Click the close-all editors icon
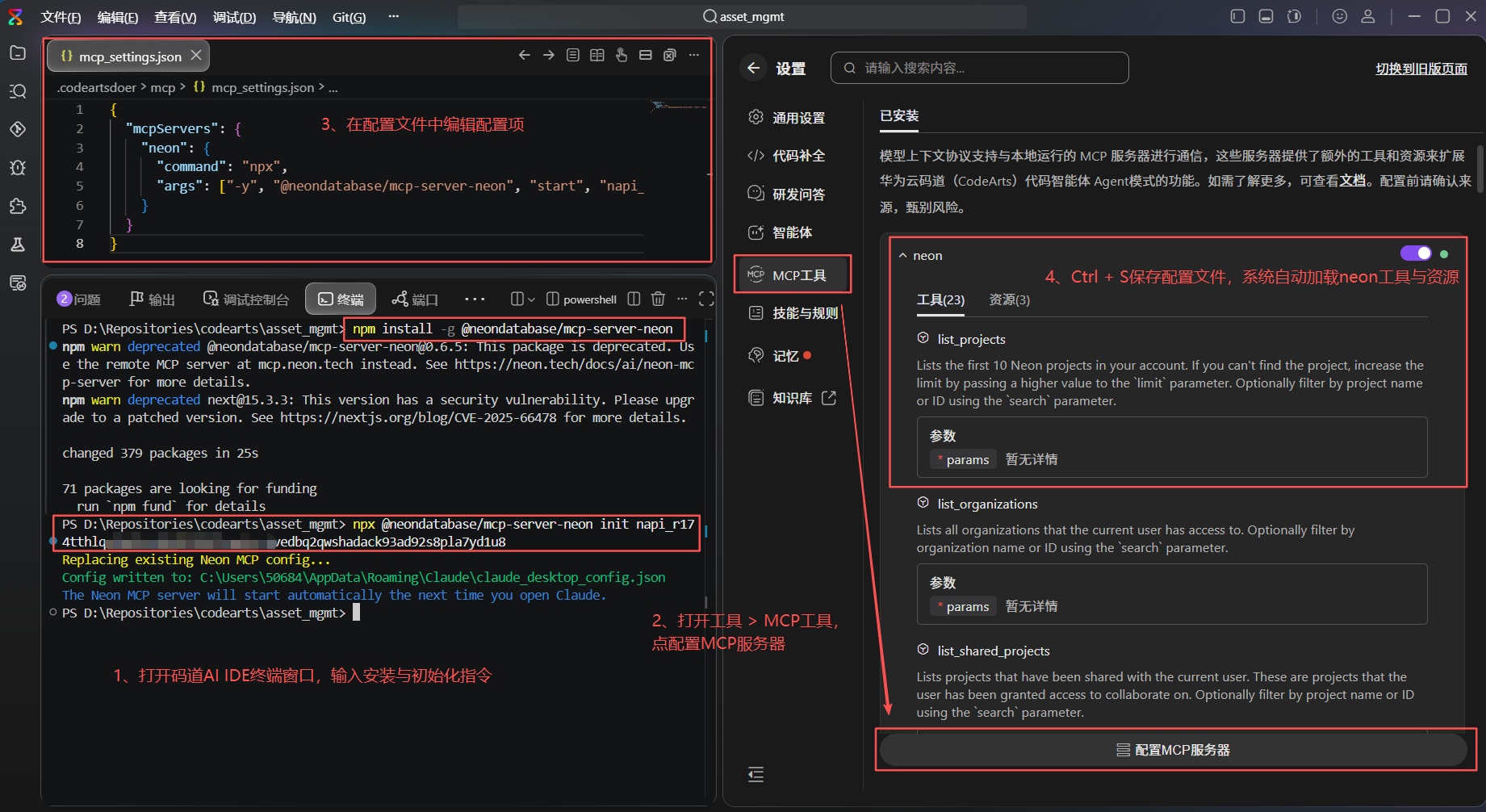This screenshot has width=1486, height=812. pos(670,55)
